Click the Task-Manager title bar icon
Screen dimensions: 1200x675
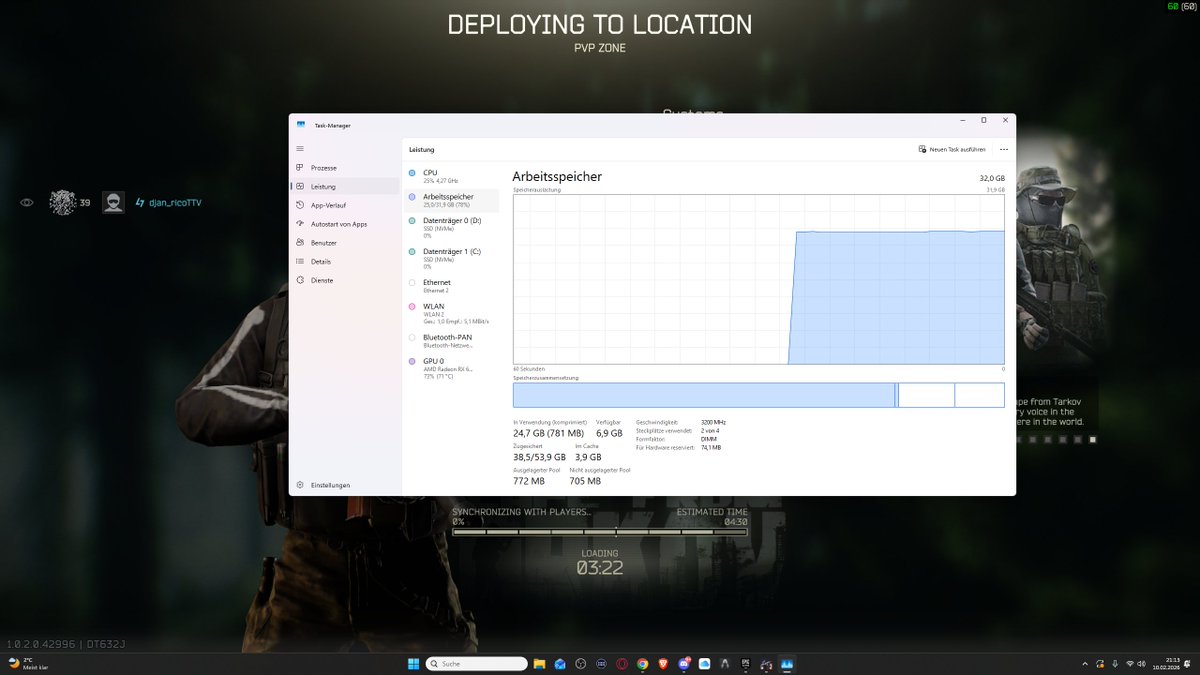(300, 125)
